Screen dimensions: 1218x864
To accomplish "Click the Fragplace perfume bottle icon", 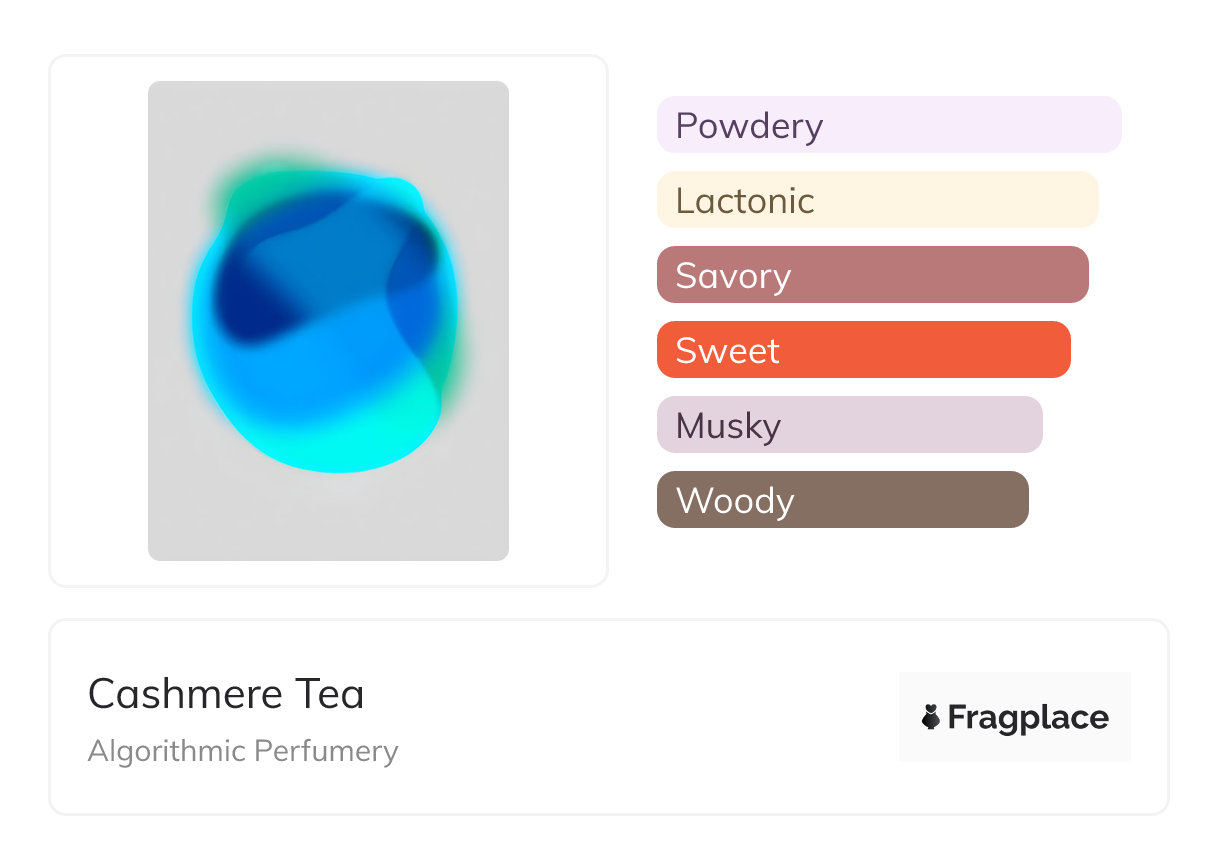I will point(931,717).
